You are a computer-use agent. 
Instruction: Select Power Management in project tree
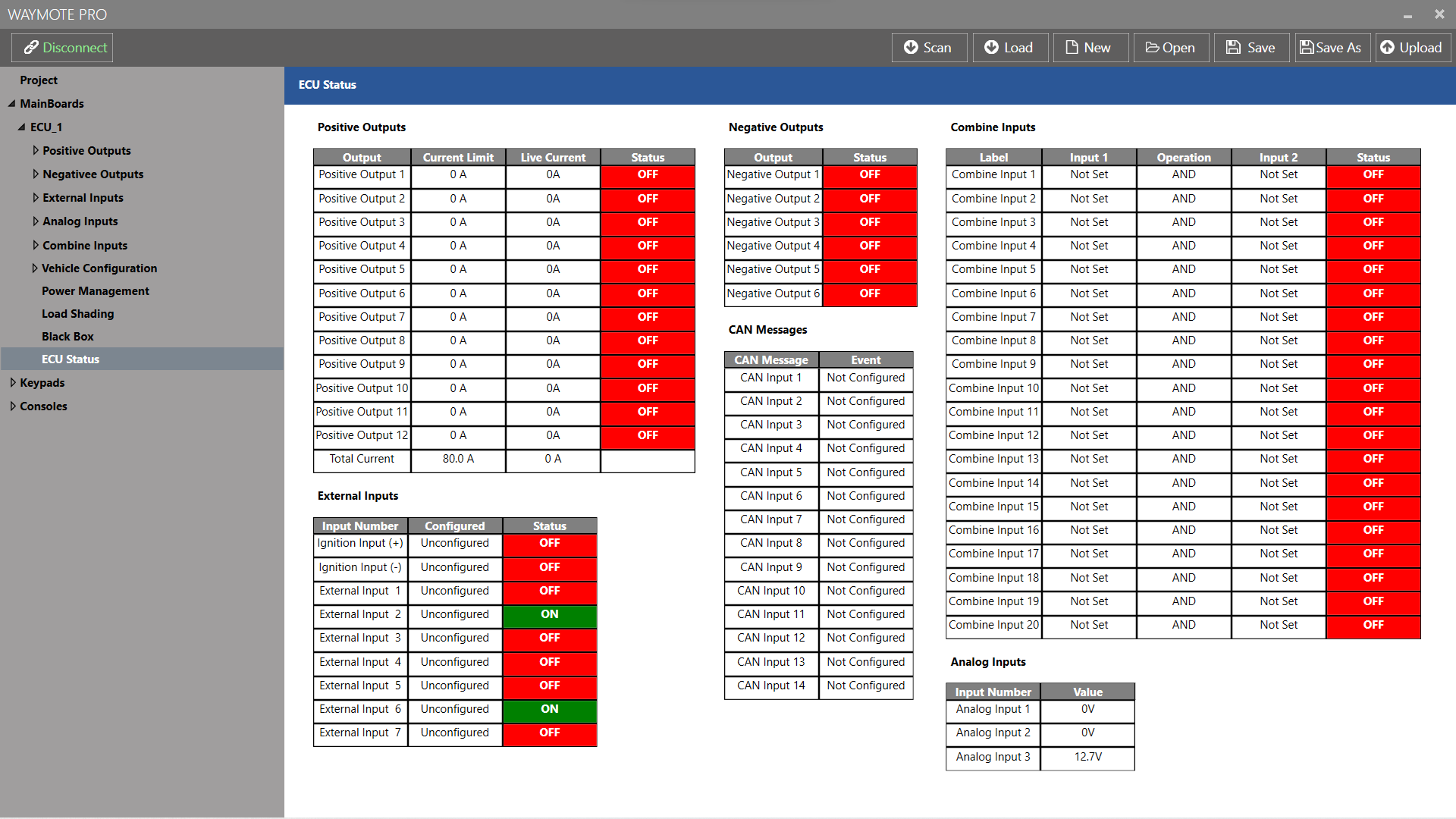pyautogui.click(x=95, y=291)
